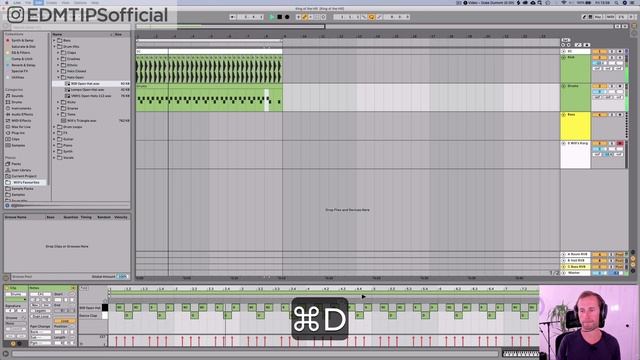Solo the Kick track
Image resolution: width=640 pixels, height=360 pixels.
point(612,58)
